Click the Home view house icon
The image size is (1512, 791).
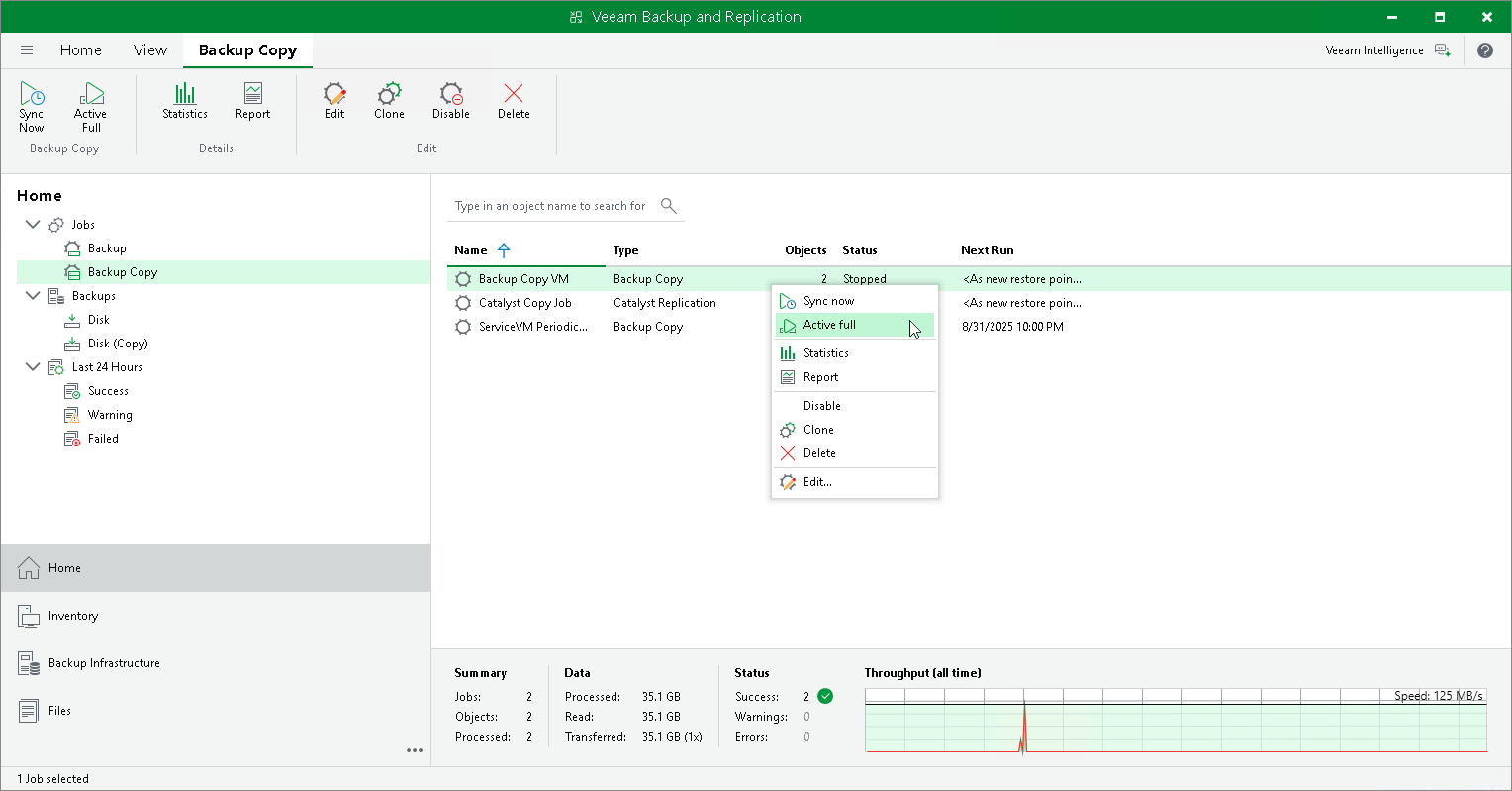[29, 568]
